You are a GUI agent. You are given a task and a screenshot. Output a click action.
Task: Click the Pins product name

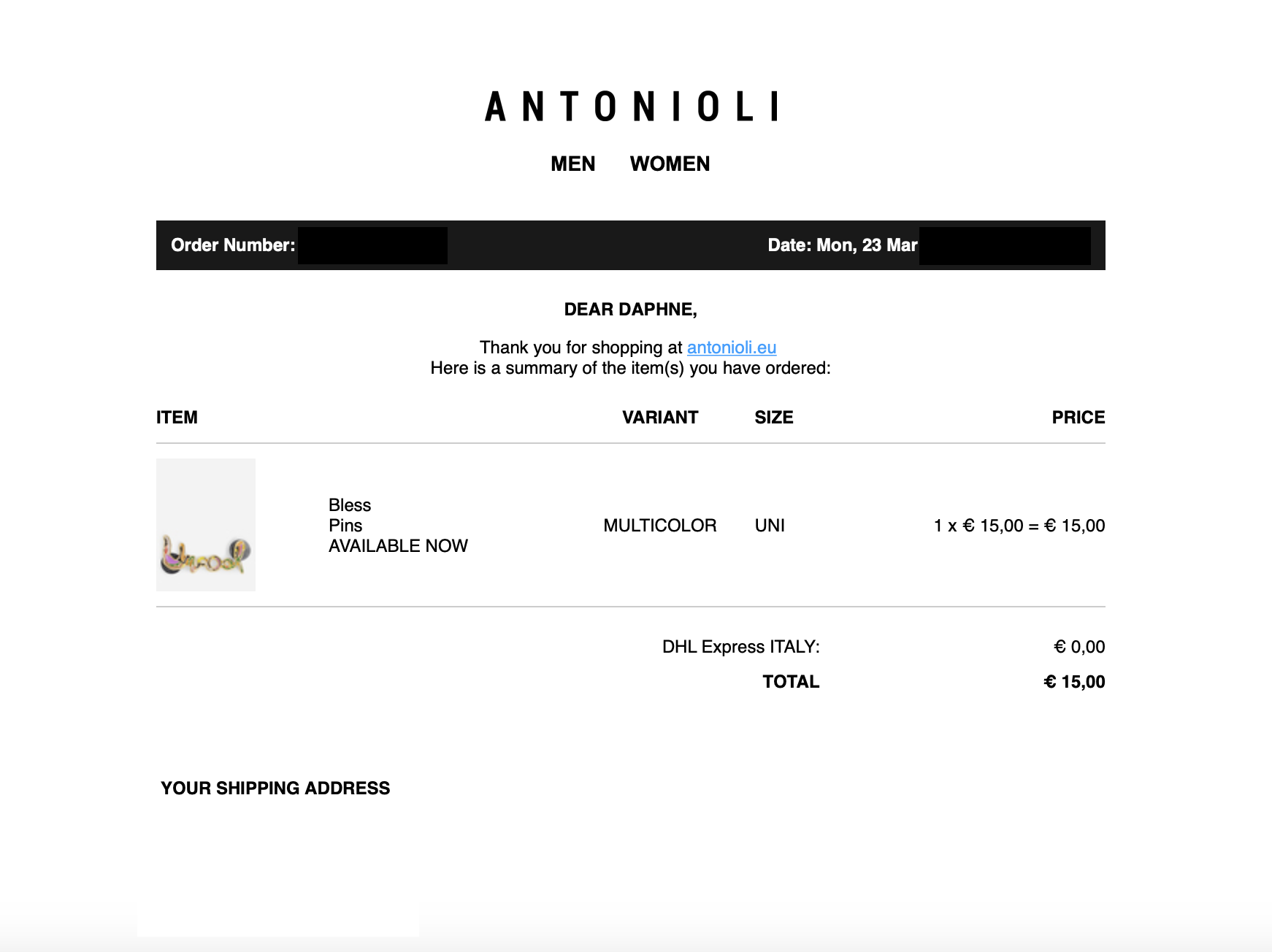(345, 526)
